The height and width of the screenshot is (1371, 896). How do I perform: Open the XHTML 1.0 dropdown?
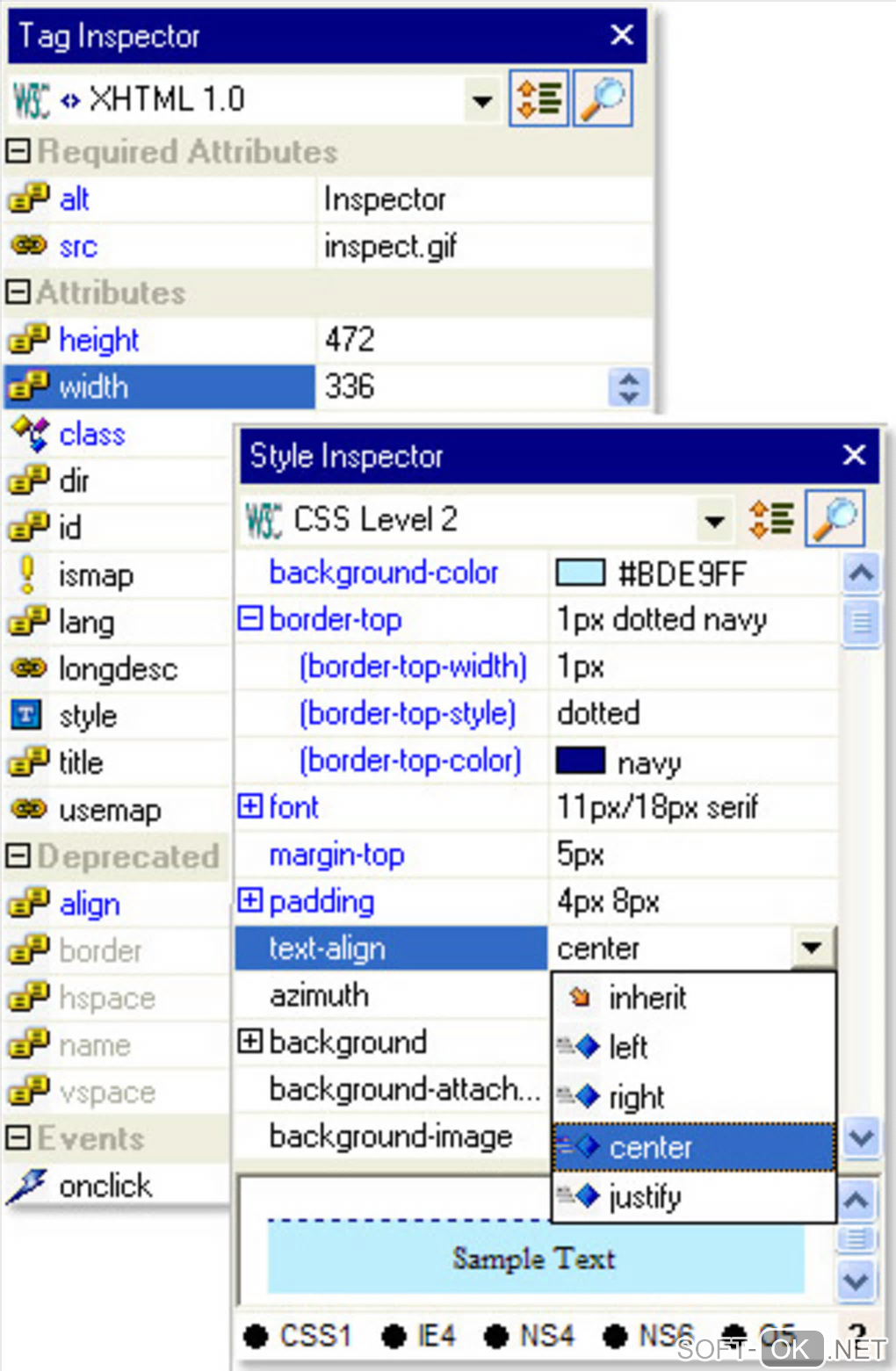[x=481, y=100]
